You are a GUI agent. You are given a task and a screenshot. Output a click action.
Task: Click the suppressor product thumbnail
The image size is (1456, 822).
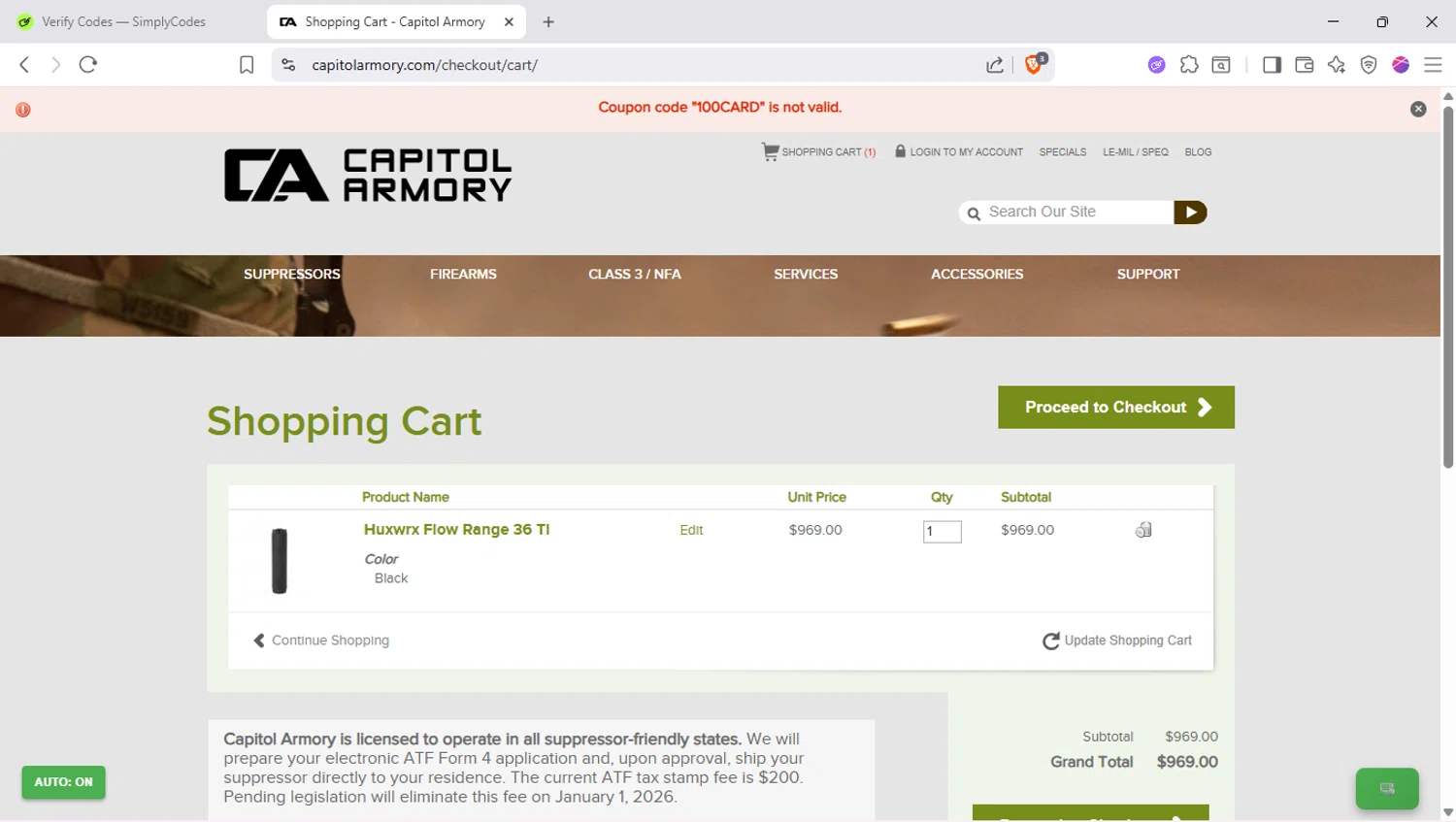click(280, 561)
